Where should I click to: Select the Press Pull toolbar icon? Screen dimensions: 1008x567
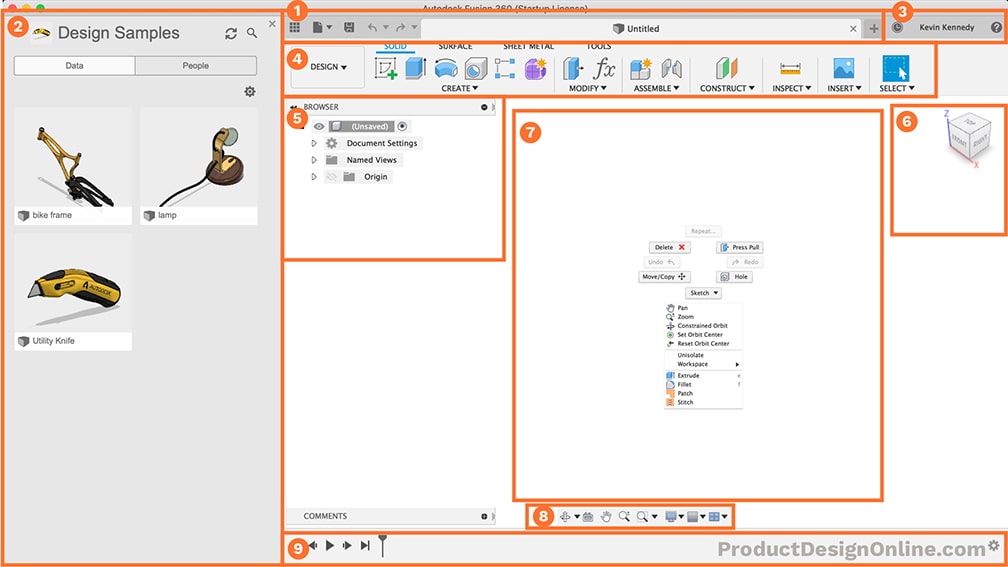[573, 68]
